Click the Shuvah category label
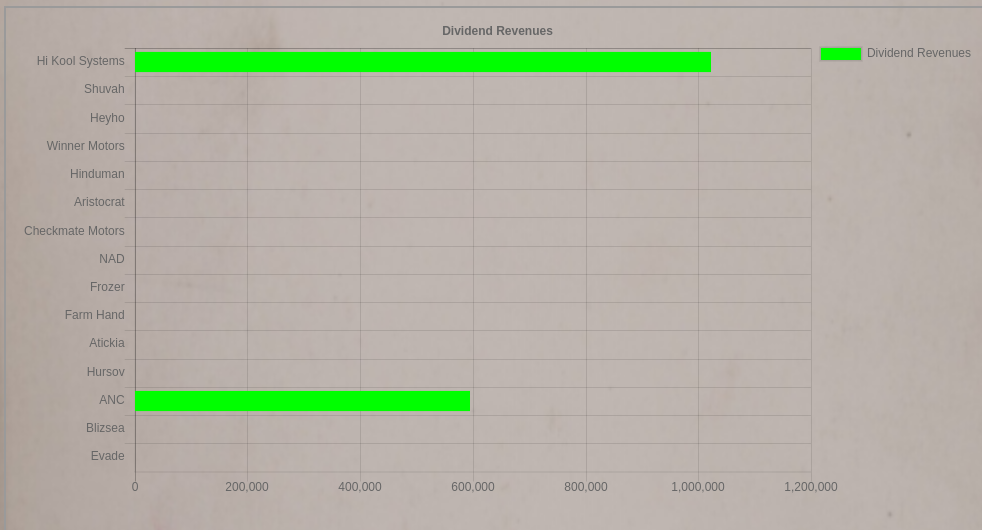This screenshot has height=530, width=982. (104, 89)
